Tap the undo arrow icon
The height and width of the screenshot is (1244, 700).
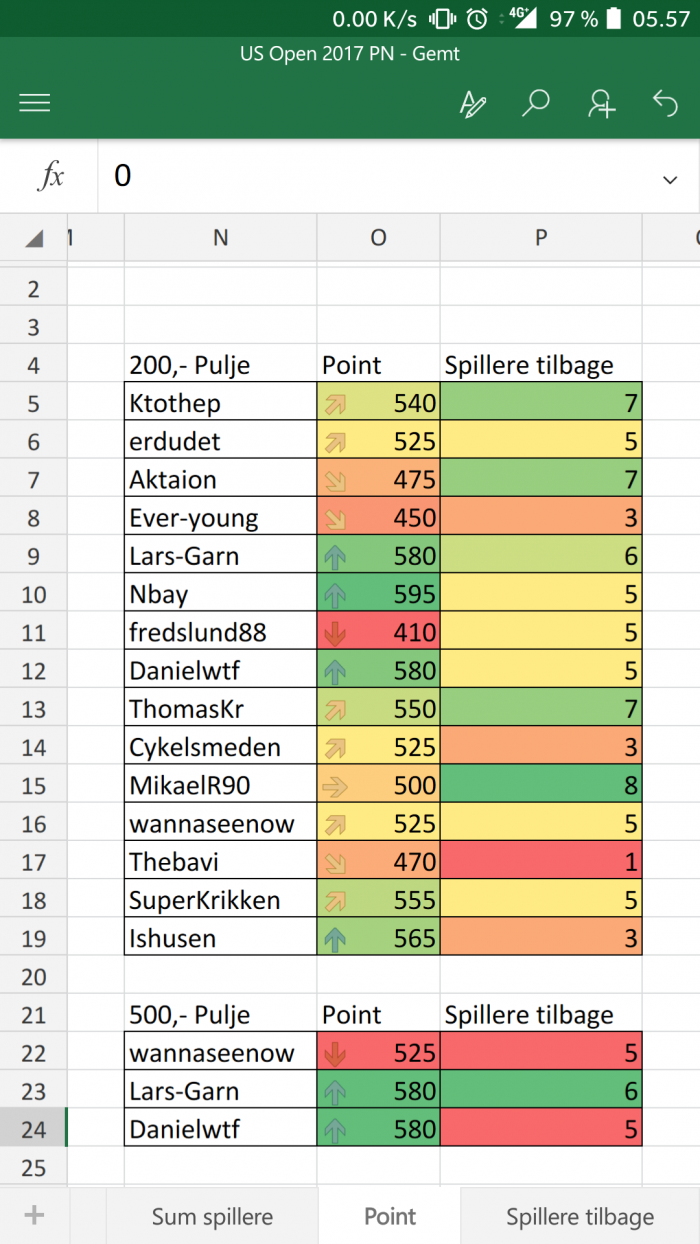click(x=665, y=102)
